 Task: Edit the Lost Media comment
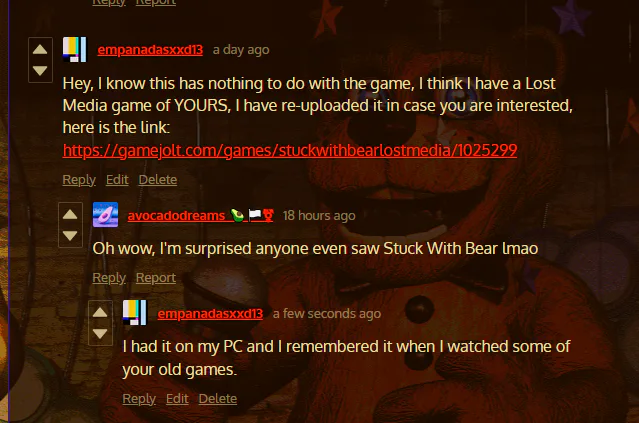click(x=117, y=179)
